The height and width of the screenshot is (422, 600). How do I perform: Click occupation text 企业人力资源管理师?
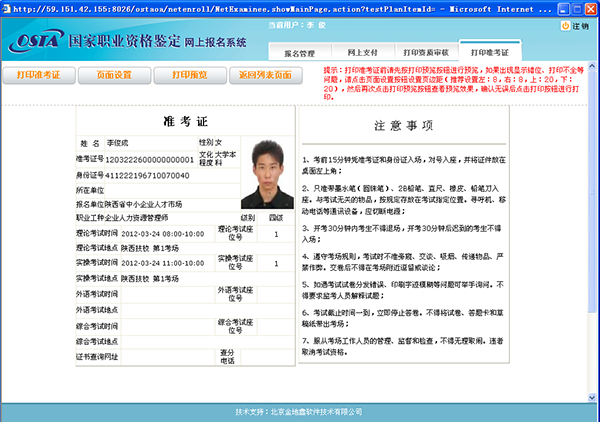tap(137, 218)
